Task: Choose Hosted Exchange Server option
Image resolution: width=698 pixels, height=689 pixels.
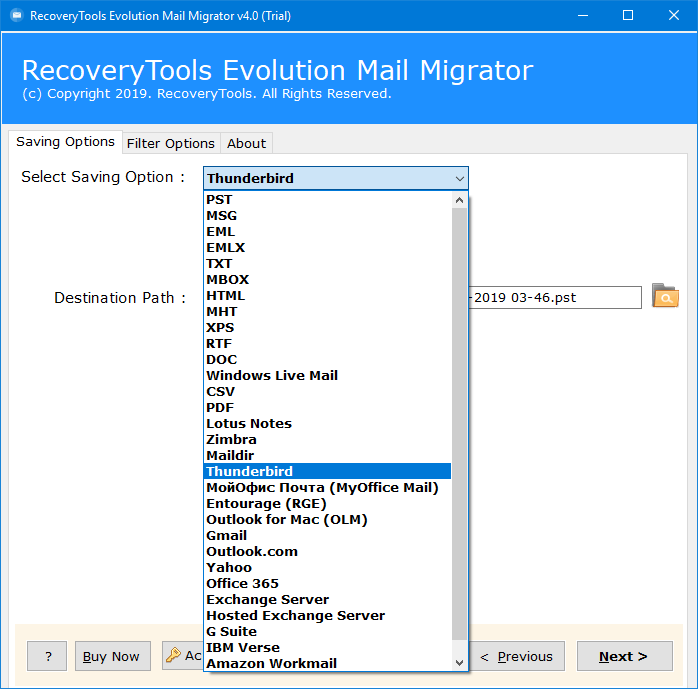Action: click(327, 616)
